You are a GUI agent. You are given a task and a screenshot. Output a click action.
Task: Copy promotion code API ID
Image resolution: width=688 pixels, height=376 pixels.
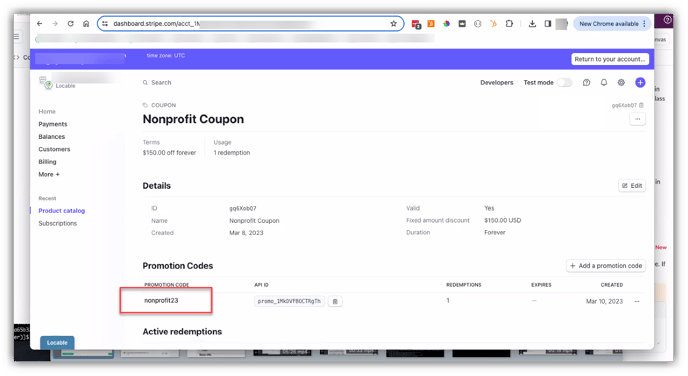335,301
